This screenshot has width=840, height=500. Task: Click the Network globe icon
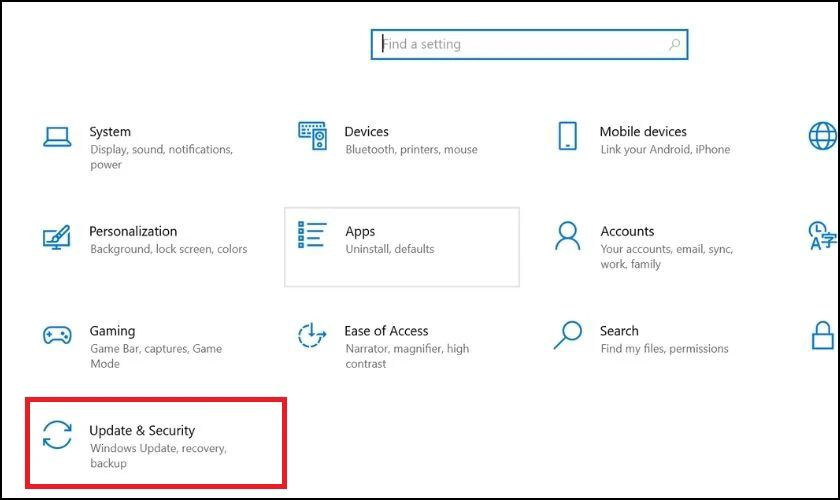(x=822, y=136)
